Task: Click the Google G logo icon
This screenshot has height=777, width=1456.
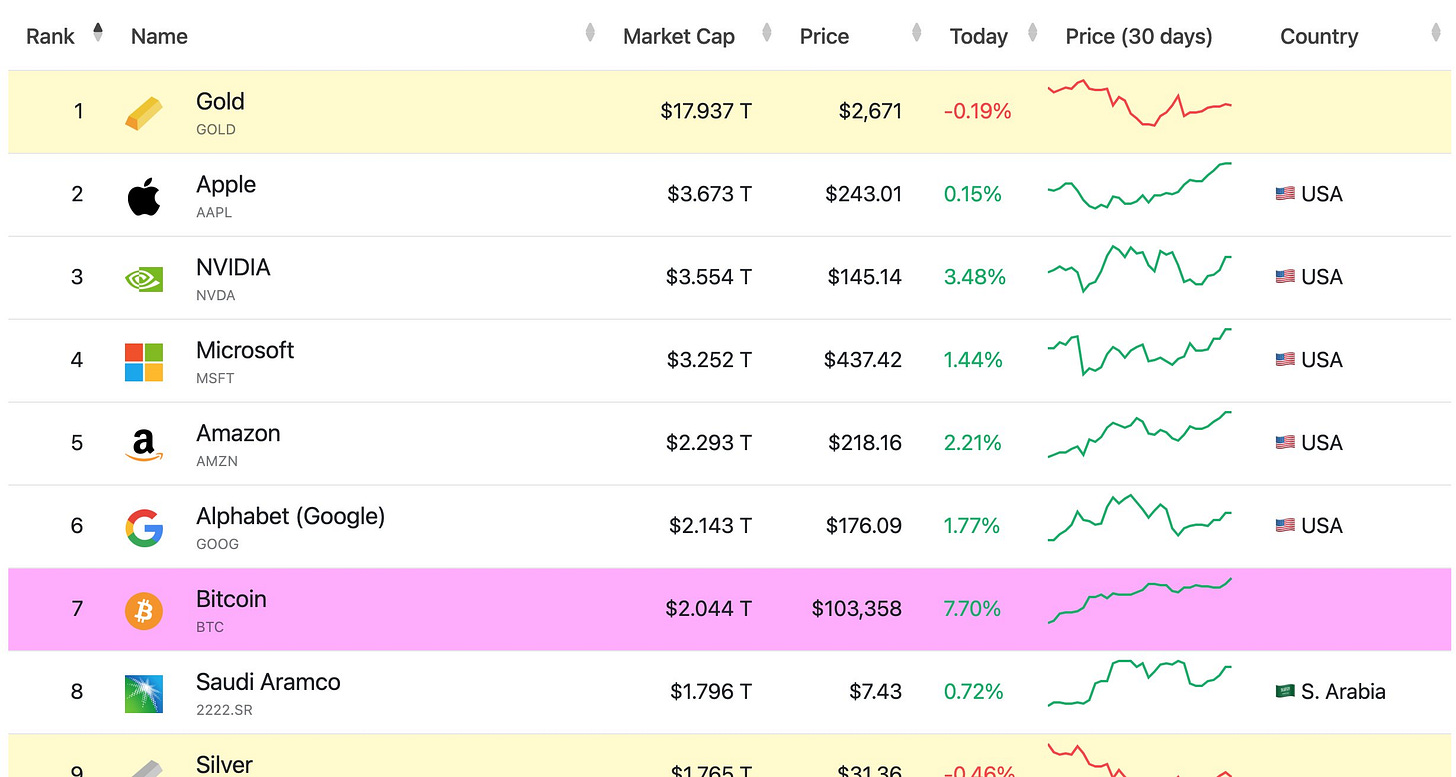Action: (x=144, y=528)
